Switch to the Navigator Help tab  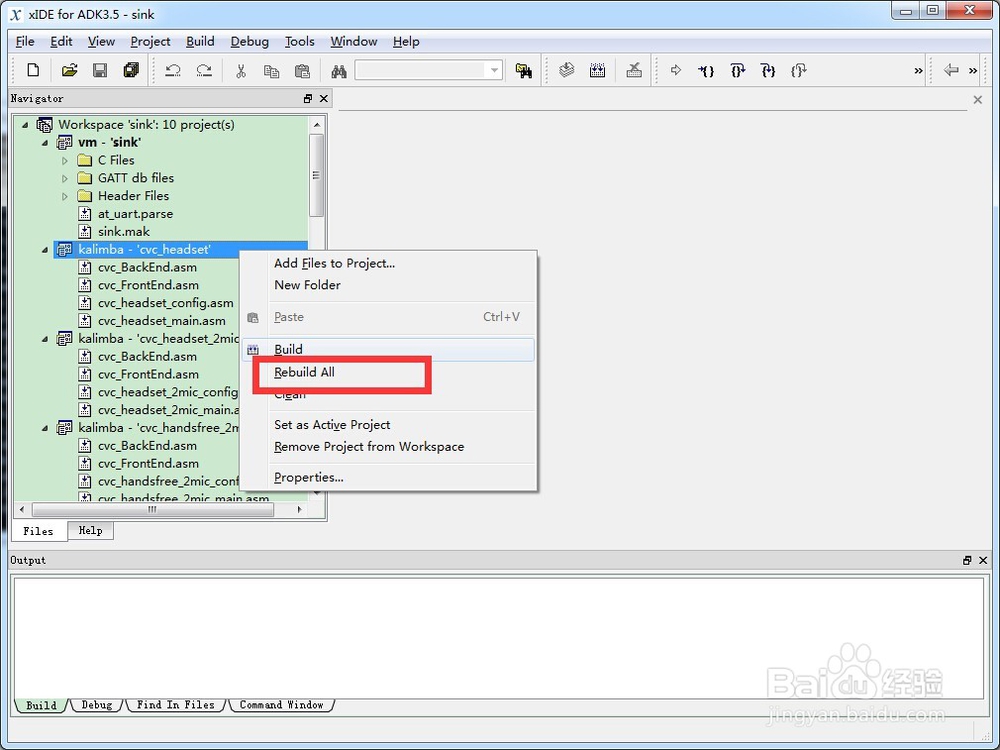tap(91, 531)
